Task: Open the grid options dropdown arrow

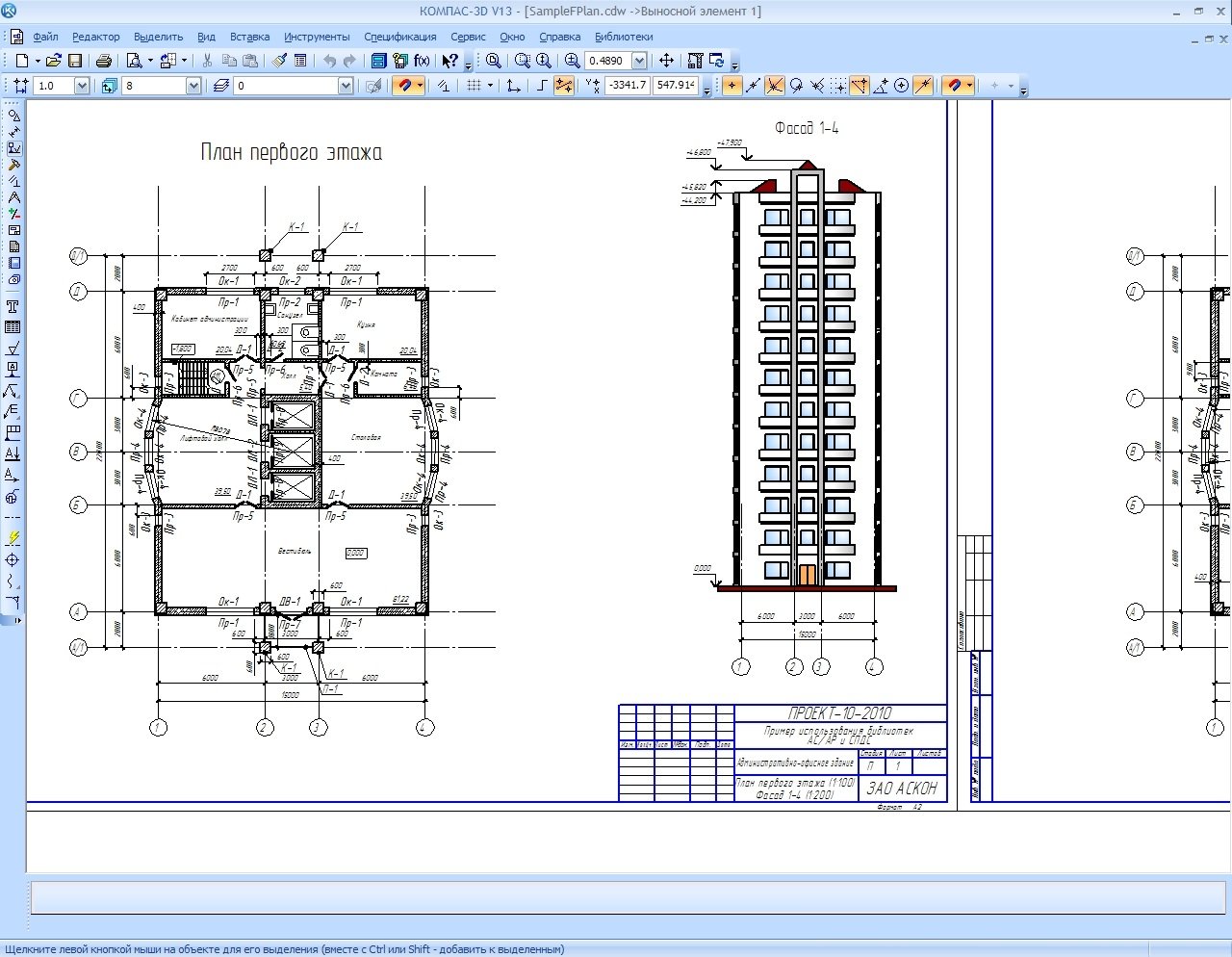Action: pyautogui.click(x=490, y=86)
